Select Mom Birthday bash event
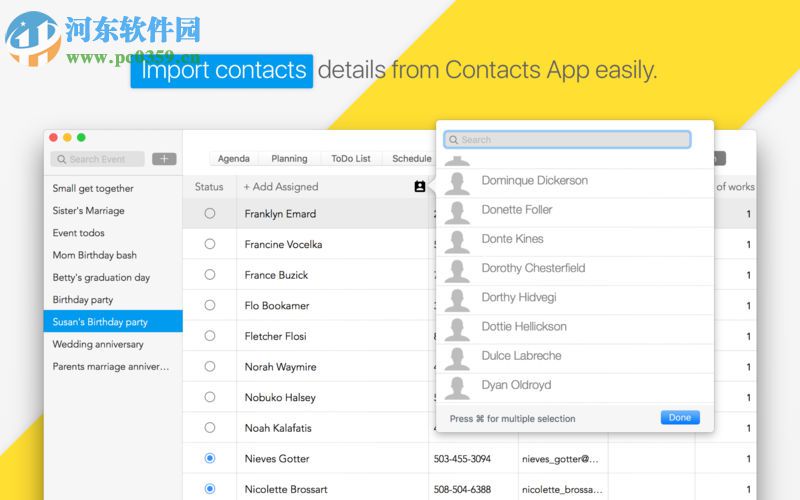The image size is (800, 500). (x=113, y=255)
